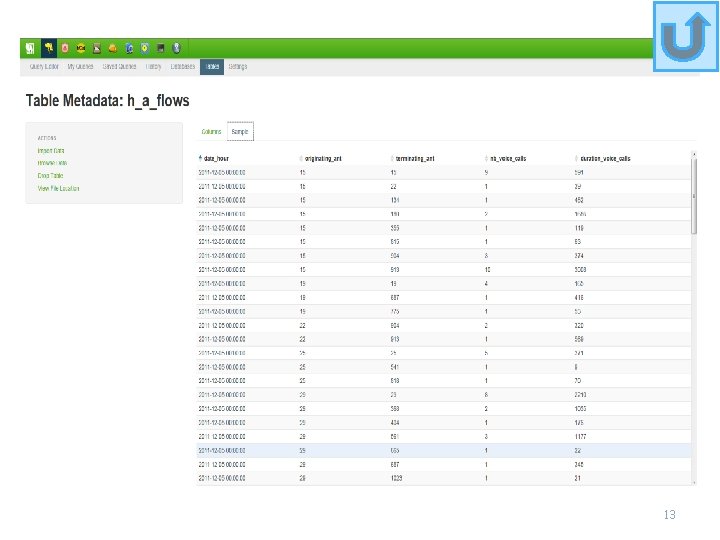Image resolution: width=720 pixels, height=540 pixels.
Task: Click the View File Location link
Action: 58,188
